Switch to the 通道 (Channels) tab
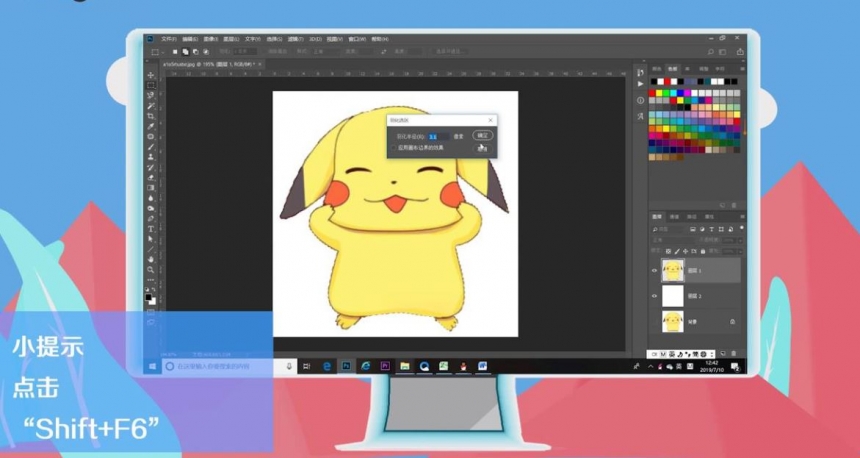Screen dimensions: 860x458 675,217
